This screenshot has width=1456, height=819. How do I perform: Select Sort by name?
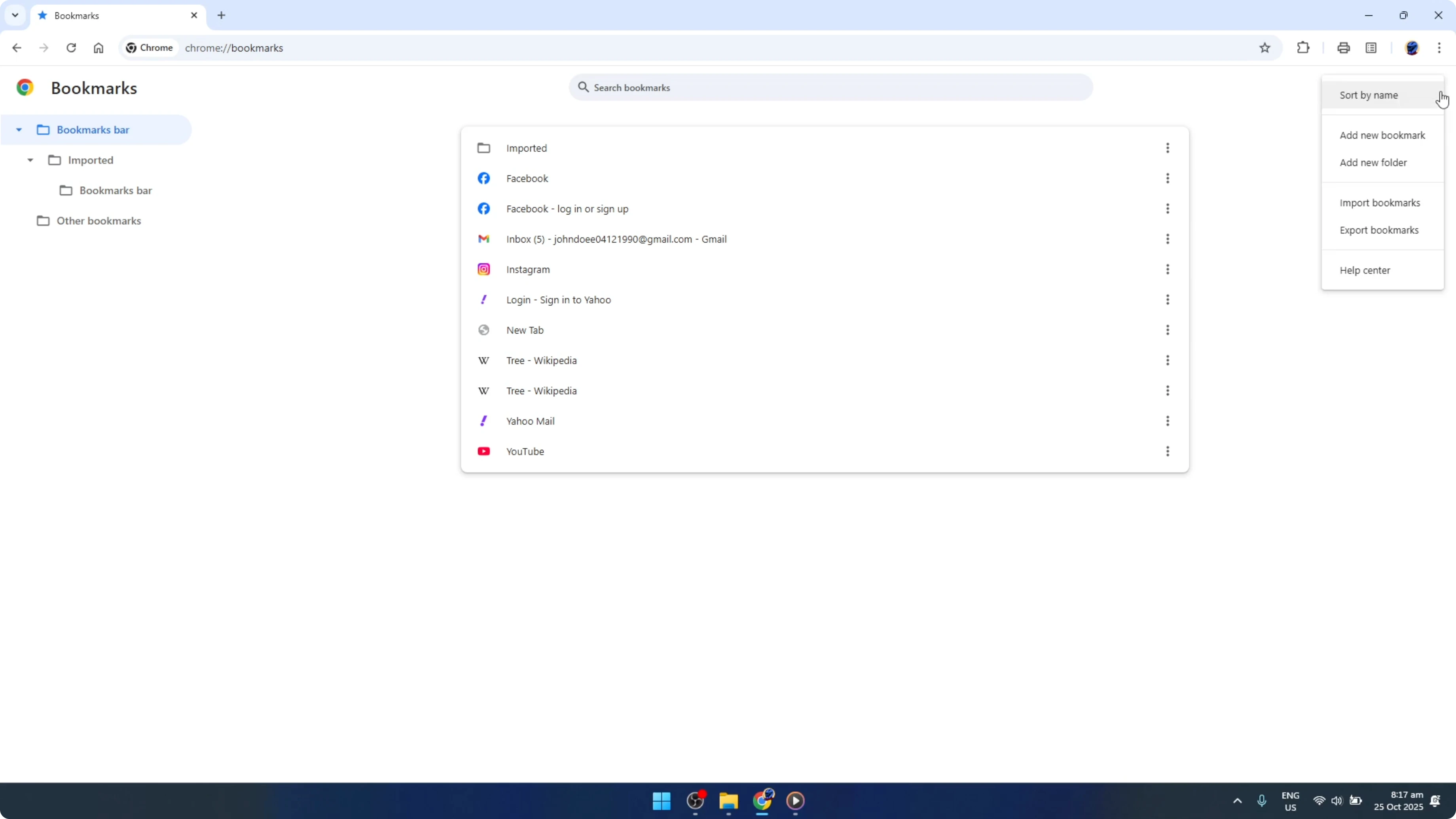(1369, 95)
